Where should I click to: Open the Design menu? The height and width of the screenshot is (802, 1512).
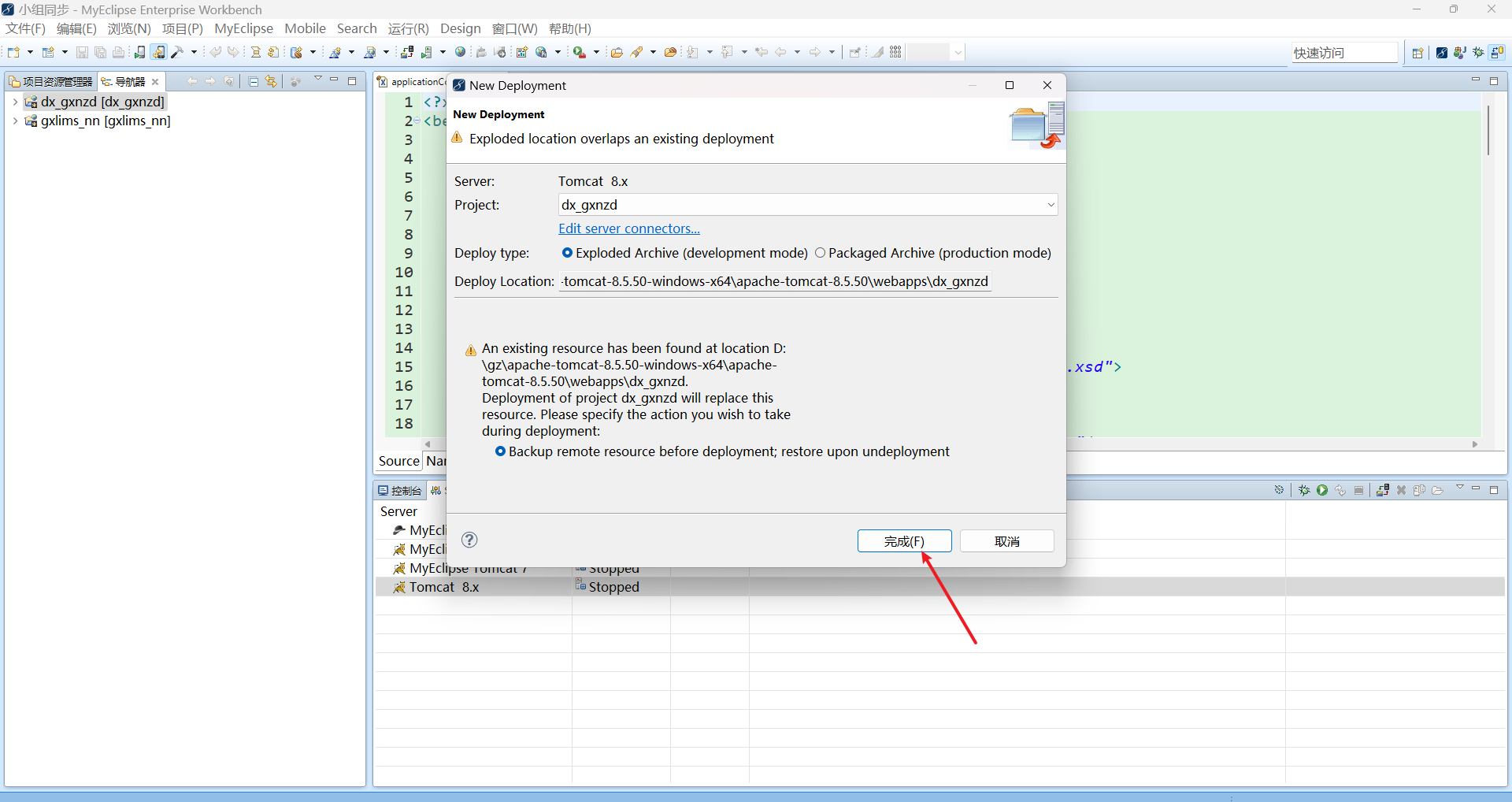(461, 28)
